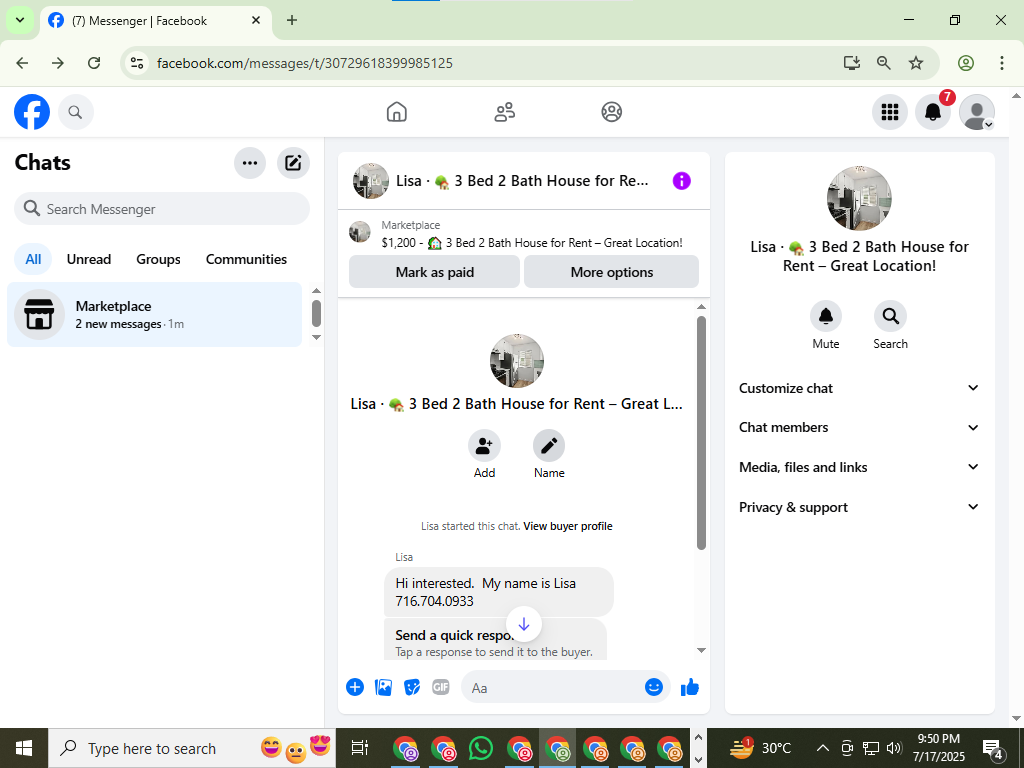Open the Chrome profile icon
Screen dimensions: 1024x768
[966, 63]
